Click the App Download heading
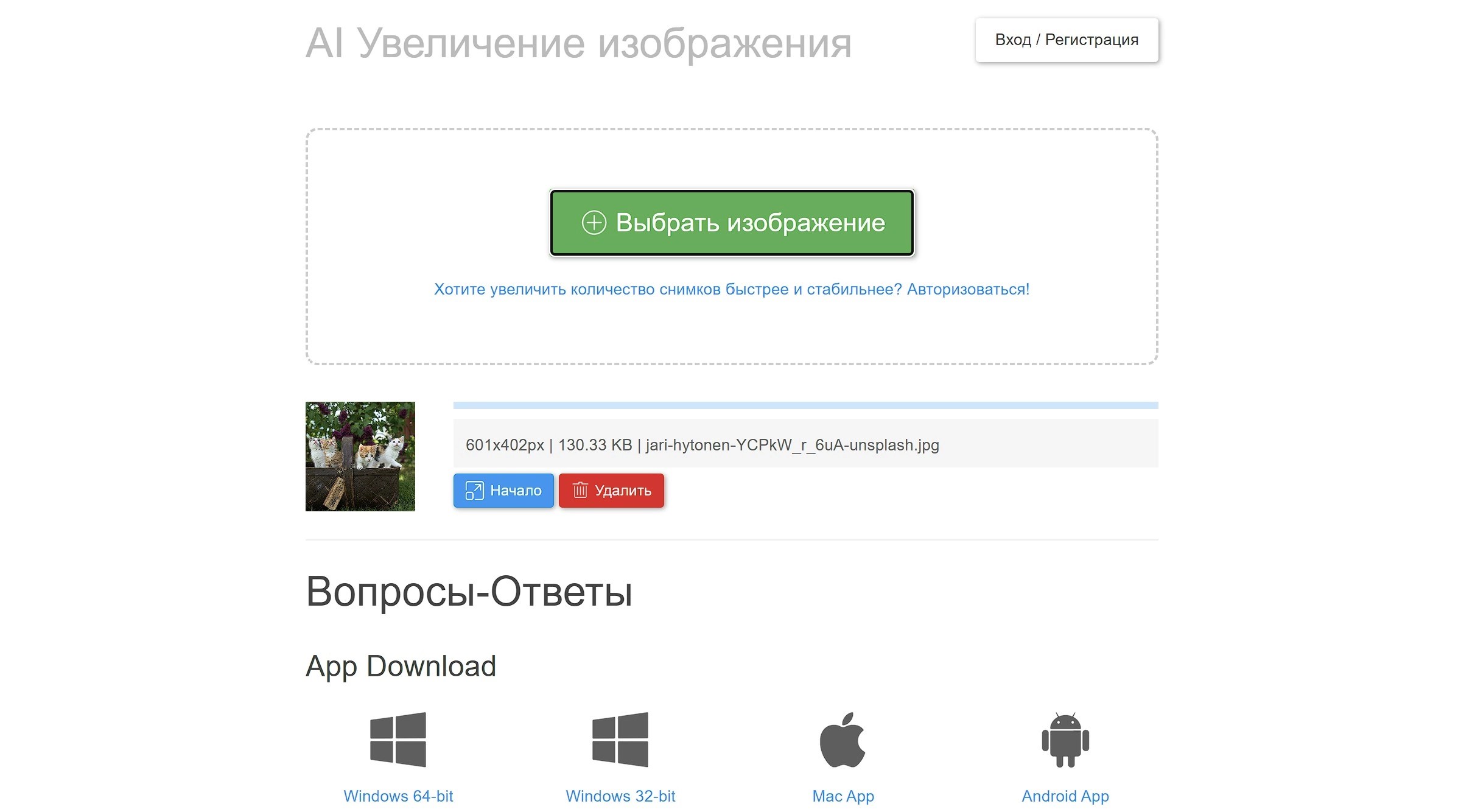Viewport: 1461px width, 812px height. [401, 666]
